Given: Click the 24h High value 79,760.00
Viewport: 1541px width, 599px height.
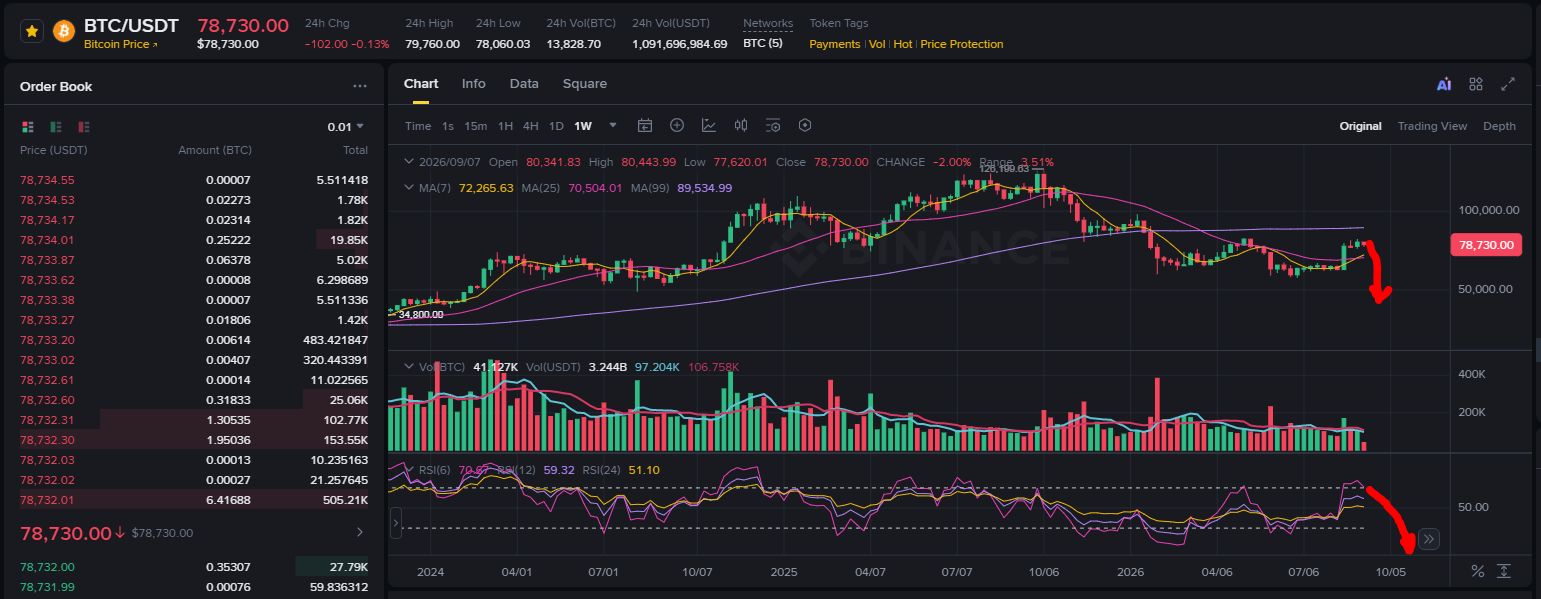Looking at the screenshot, I should pos(432,44).
